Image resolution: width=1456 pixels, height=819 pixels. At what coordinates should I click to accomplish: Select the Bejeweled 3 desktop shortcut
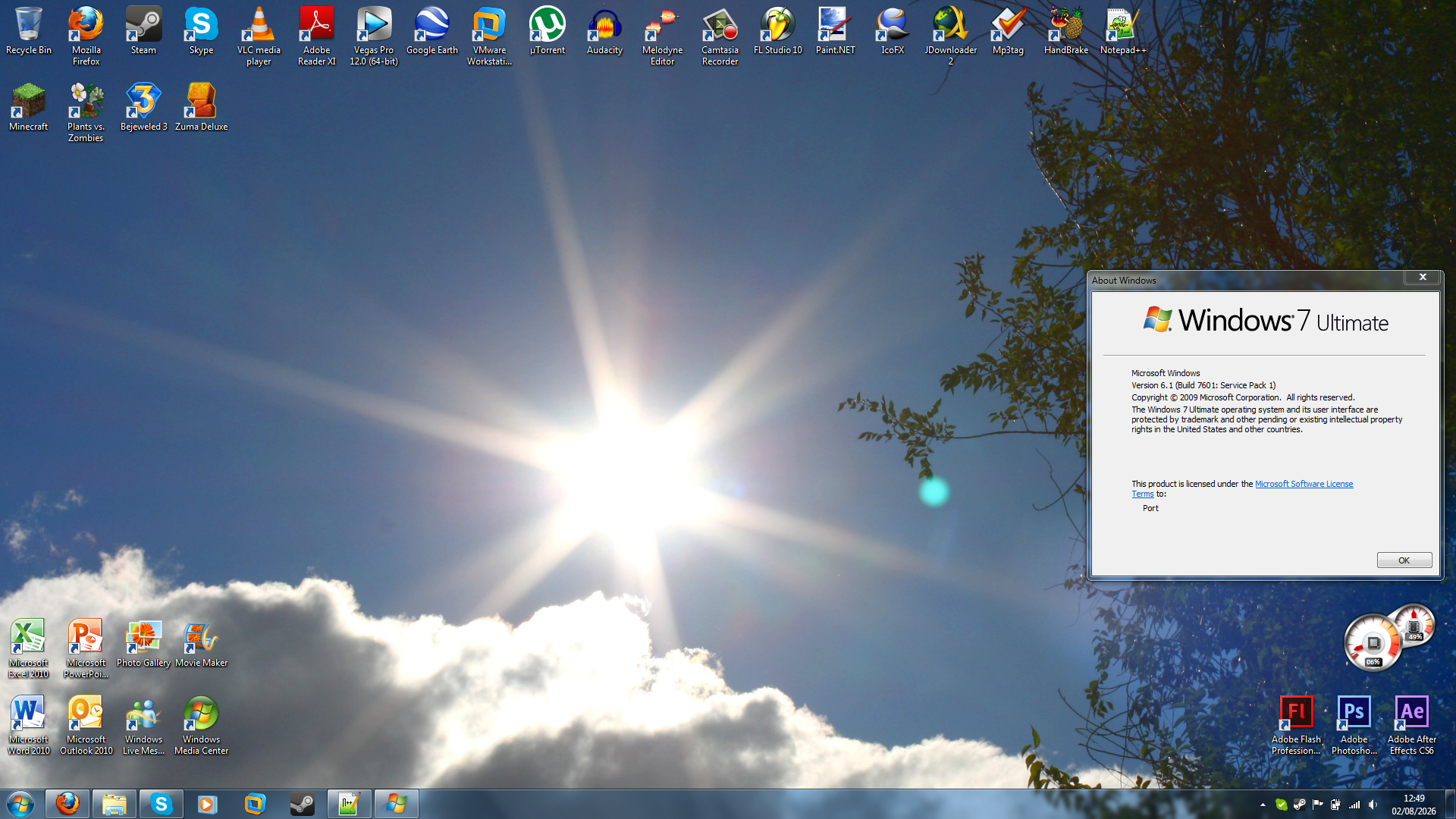(143, 108)
